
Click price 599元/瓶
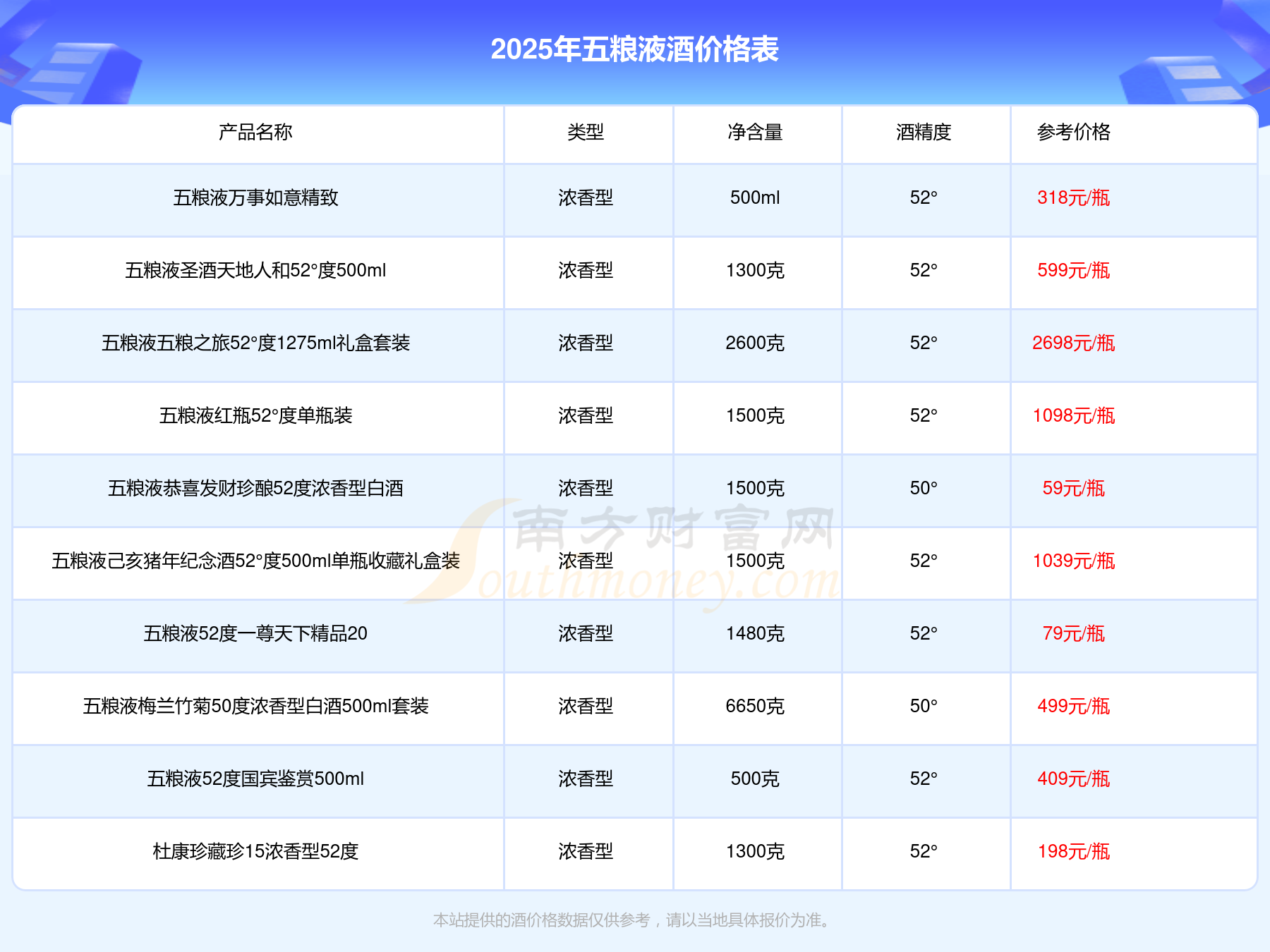point(1074,270)
